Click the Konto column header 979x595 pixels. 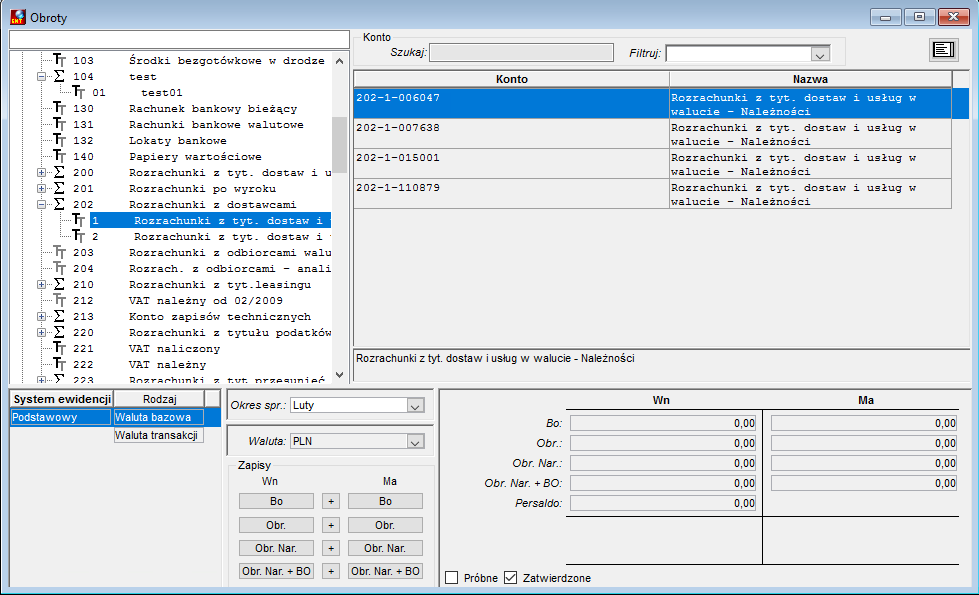(x=511, y=79)
